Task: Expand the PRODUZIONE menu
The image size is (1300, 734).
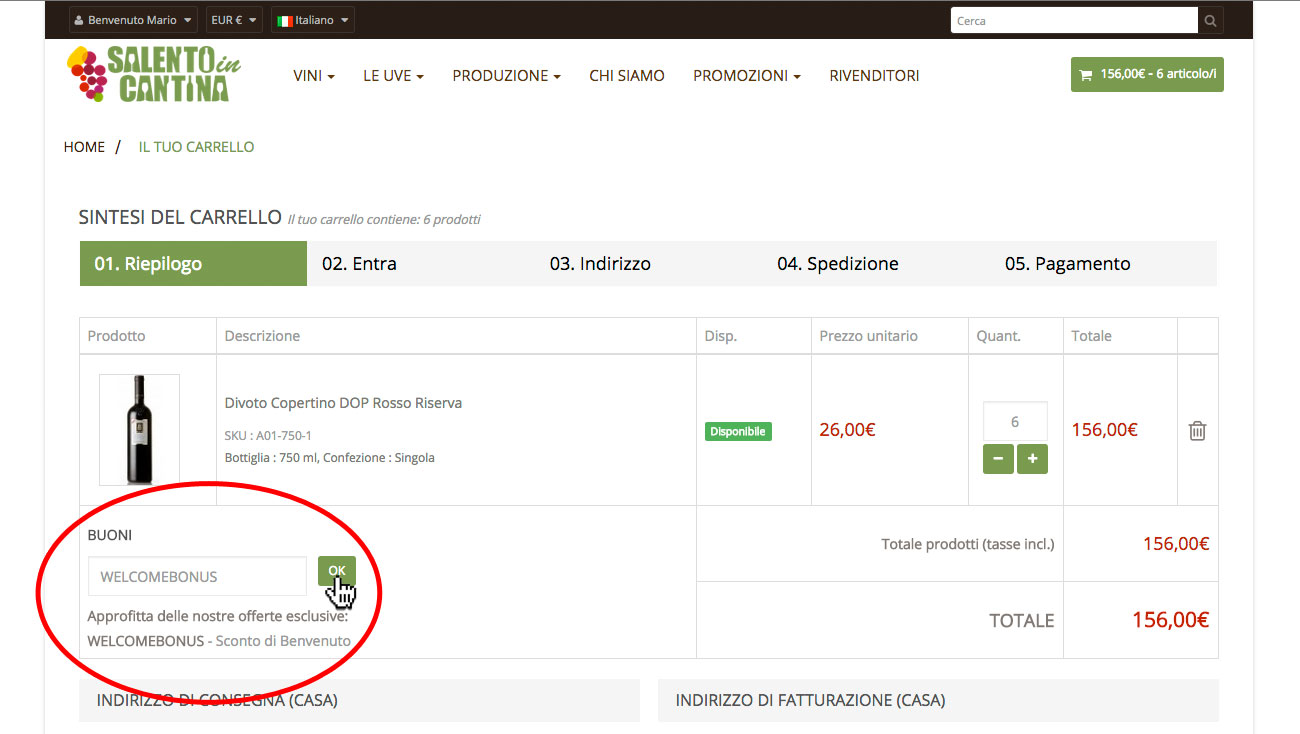Action: (x=506, y=76)
